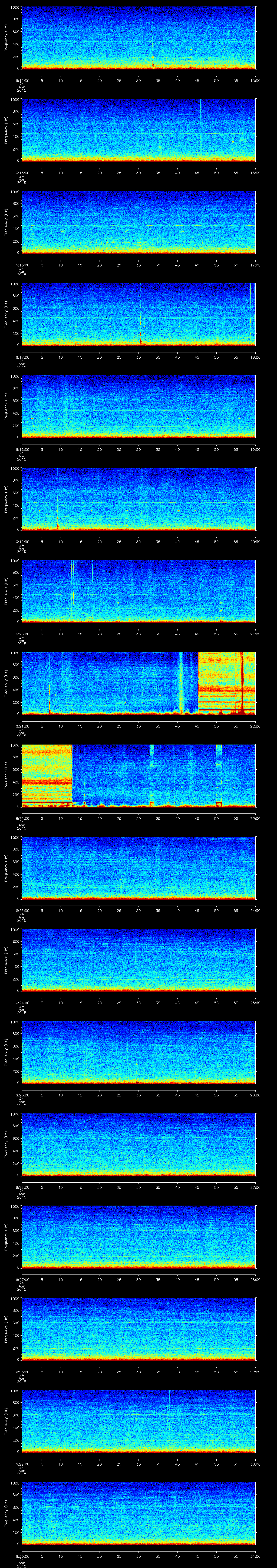
Task: Open the spectrogram plot for 6:16:00
Action: [x=139, y=223]
